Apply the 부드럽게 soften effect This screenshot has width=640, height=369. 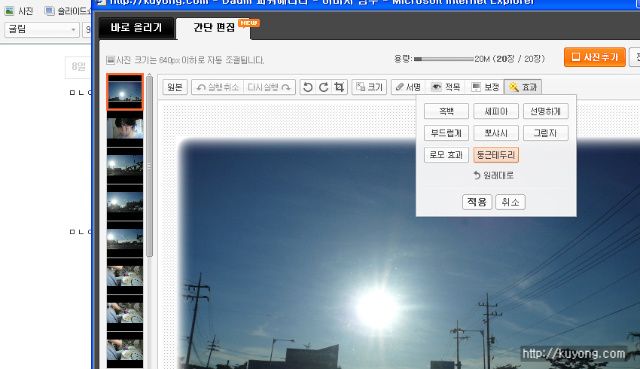point(446,133)
